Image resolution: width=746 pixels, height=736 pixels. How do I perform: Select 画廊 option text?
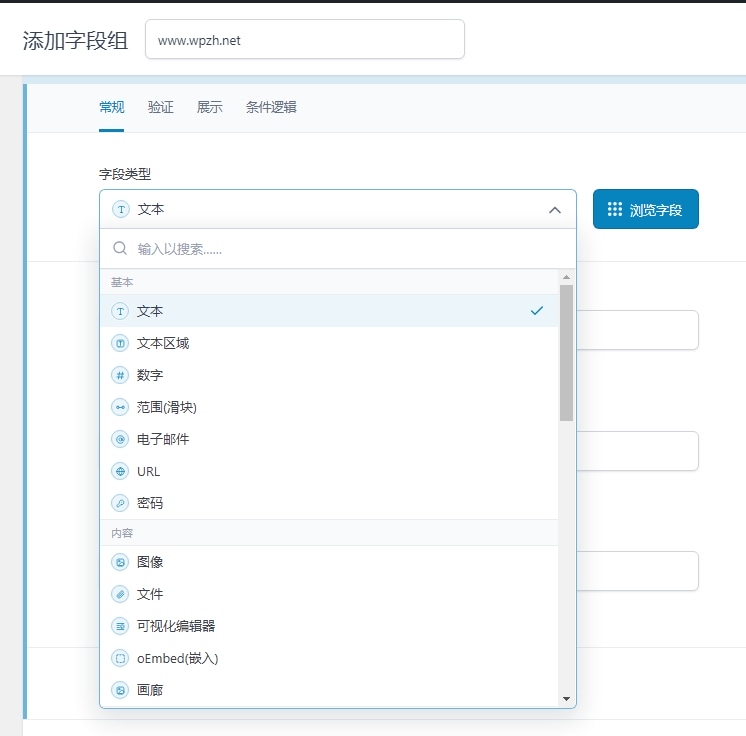[x=150, y=690]
